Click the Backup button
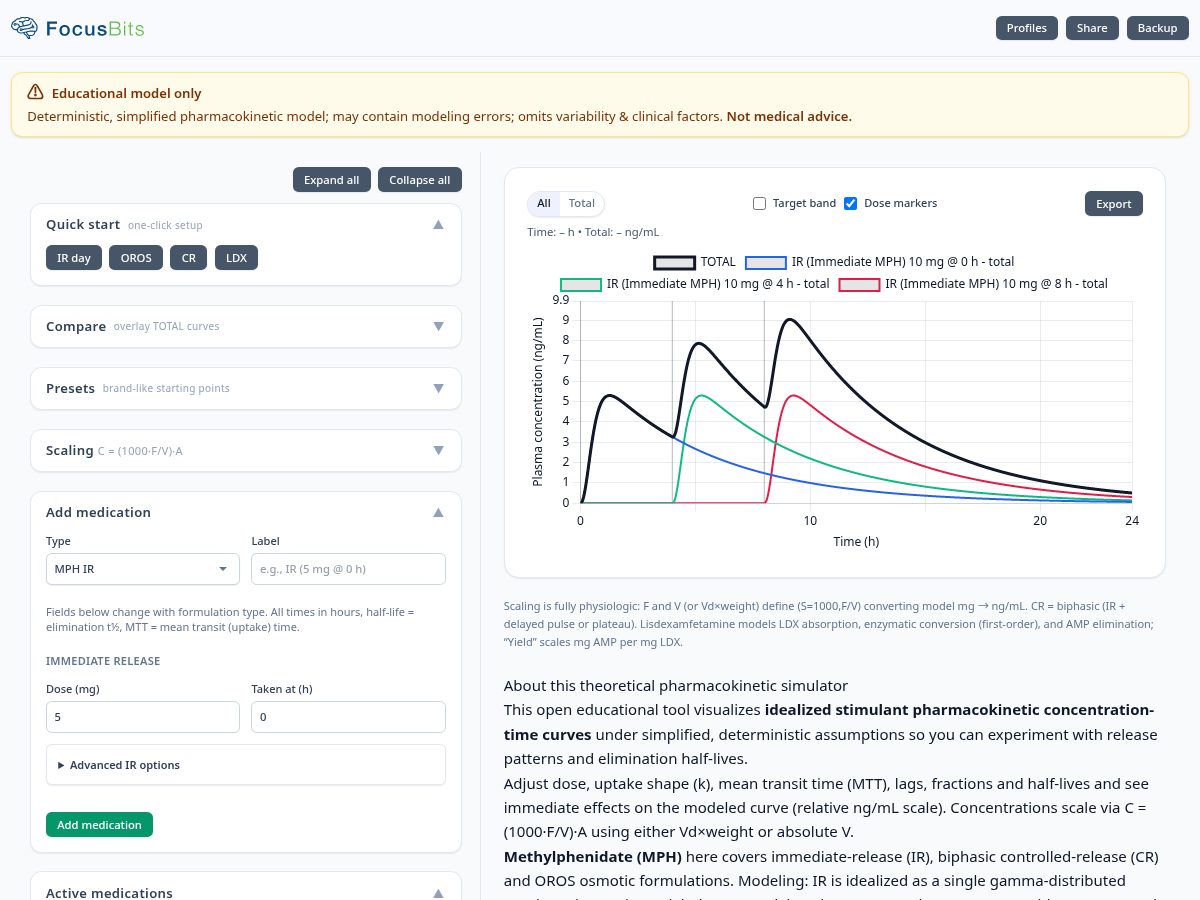 click(x=1158, y=28)
